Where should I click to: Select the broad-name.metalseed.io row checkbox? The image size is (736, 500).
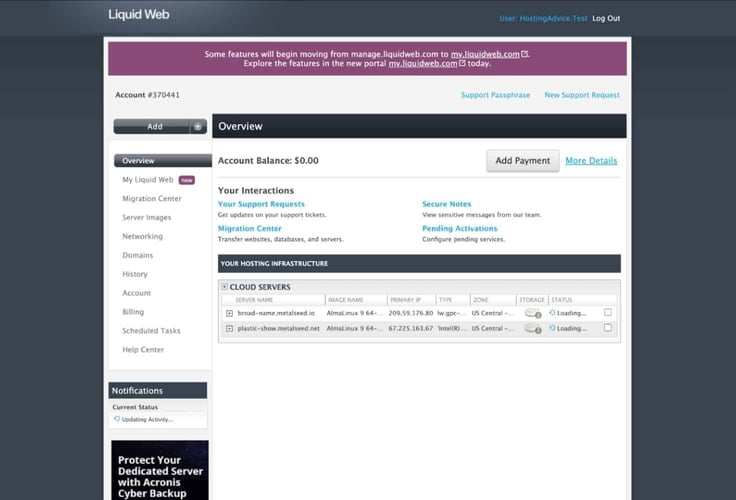(x=607, y=312)
